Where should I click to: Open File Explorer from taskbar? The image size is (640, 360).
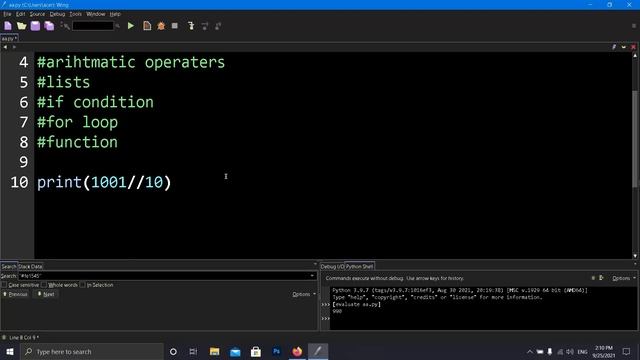coord(214,351)
